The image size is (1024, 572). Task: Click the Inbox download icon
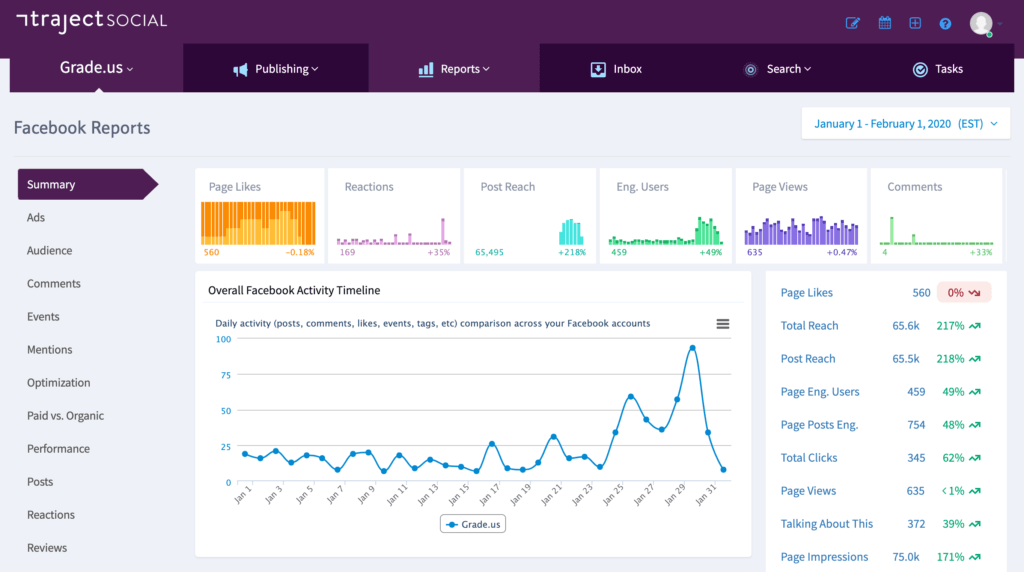coord(598,69)
